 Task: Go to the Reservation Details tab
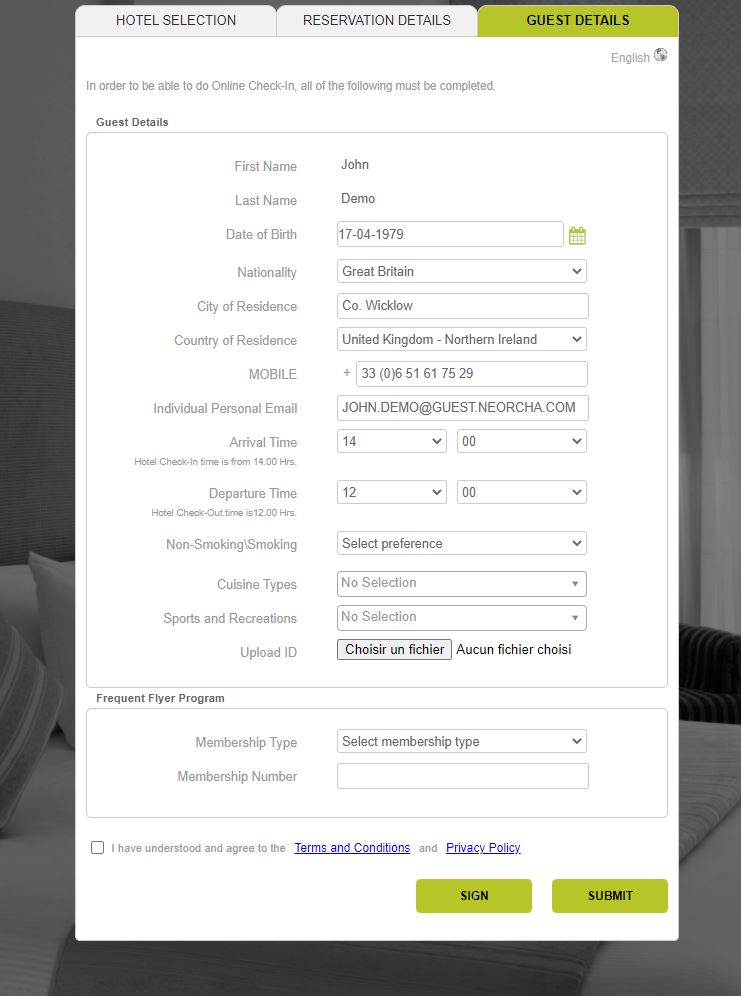tap(376, 21)
